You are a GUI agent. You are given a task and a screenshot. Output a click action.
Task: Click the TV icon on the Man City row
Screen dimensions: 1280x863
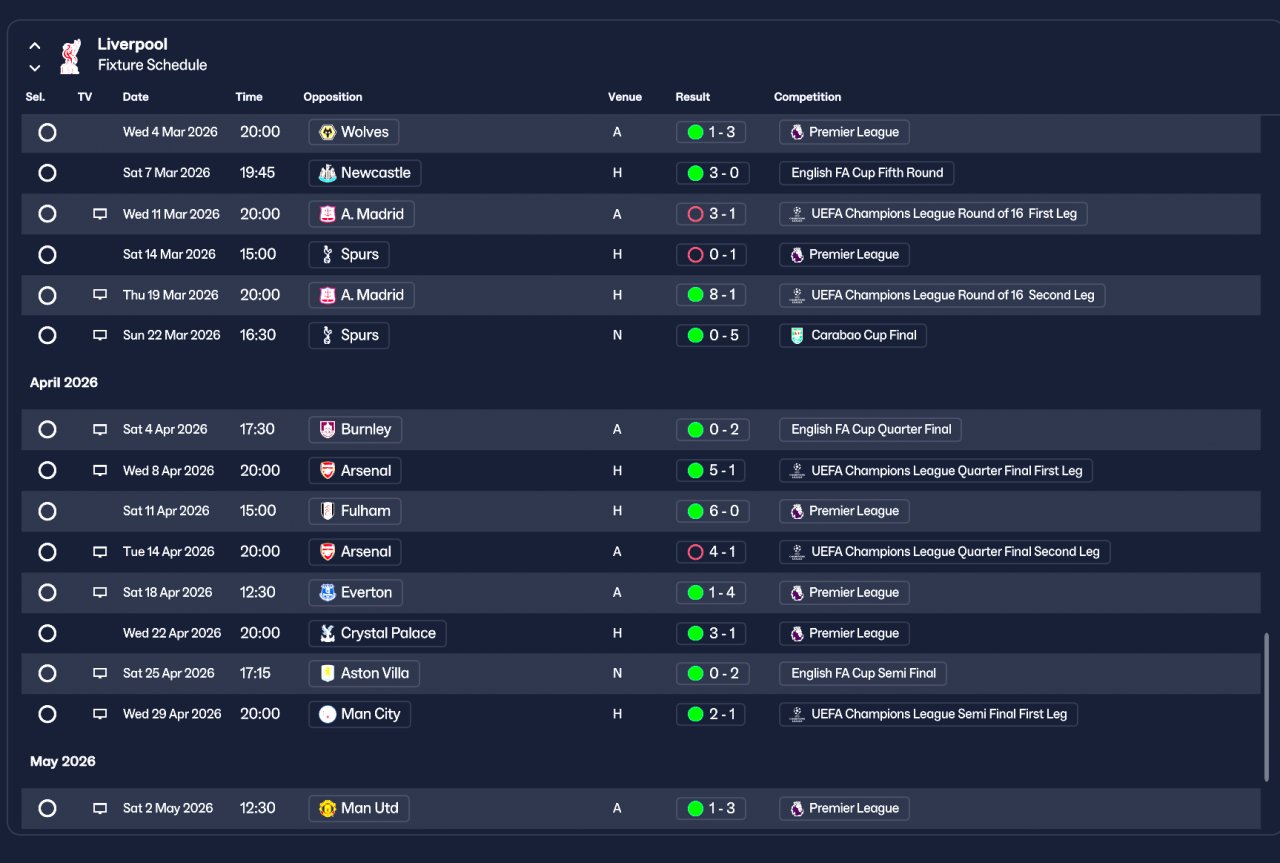click(x=100, y=714)
